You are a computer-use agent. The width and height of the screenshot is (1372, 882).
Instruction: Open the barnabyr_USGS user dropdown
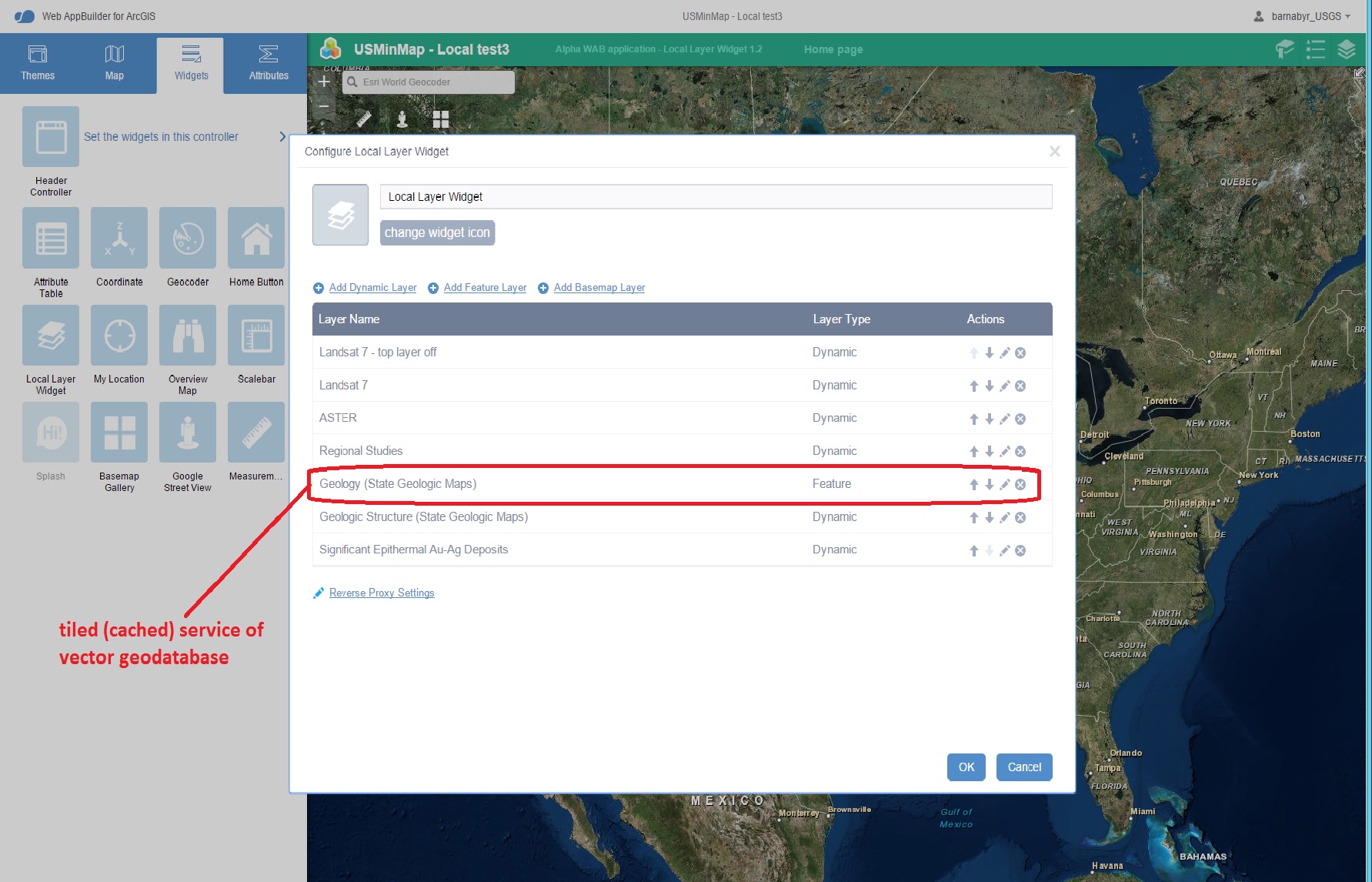1303,16
